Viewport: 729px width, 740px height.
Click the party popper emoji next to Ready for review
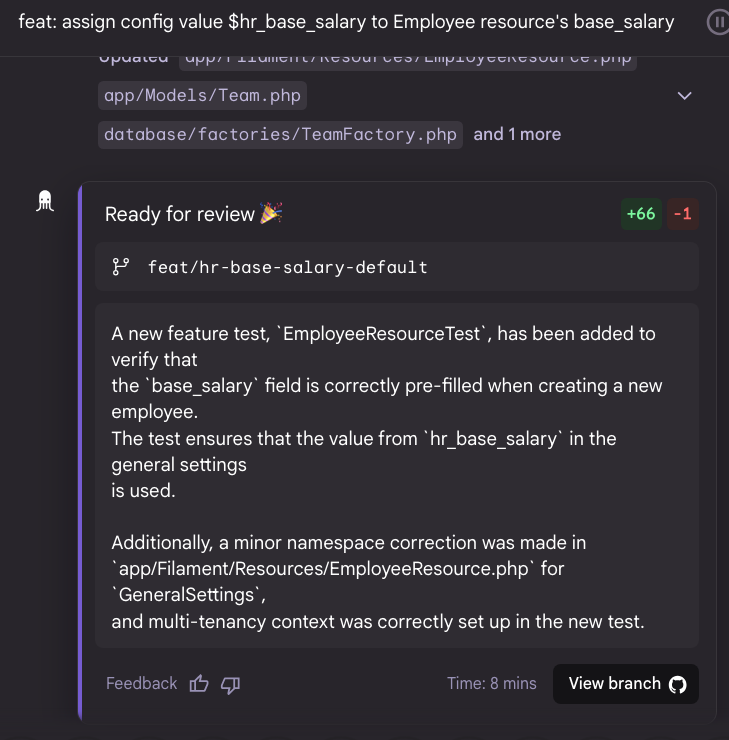point(271,213)
